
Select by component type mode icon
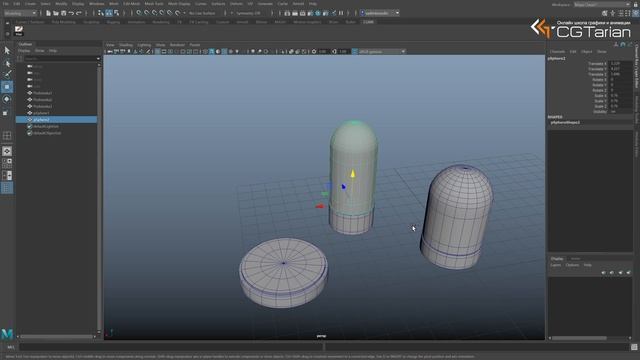click(x=116, y=13)
